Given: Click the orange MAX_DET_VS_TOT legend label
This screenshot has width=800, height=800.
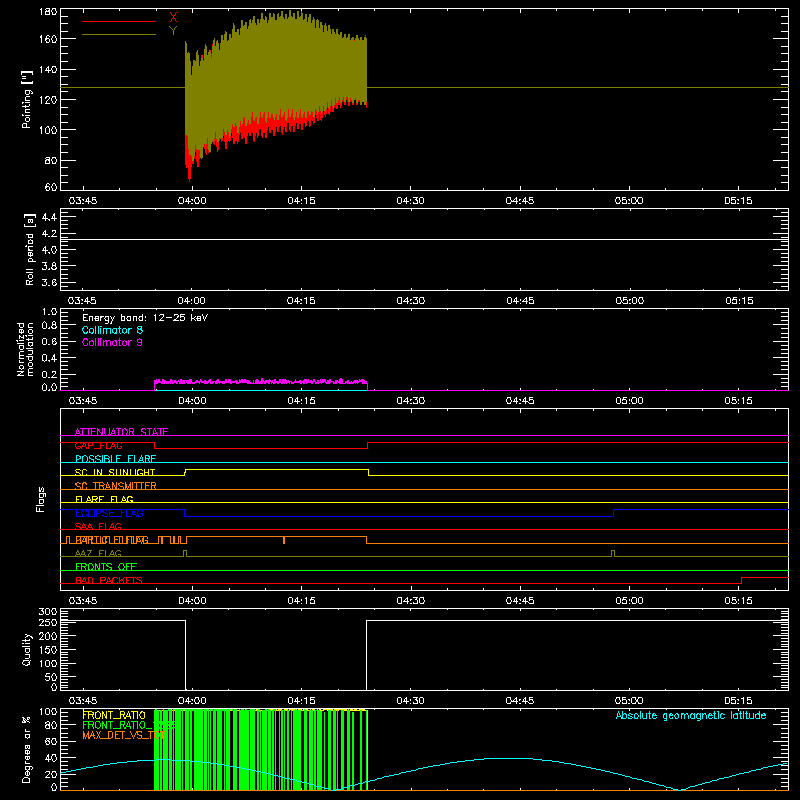Looking at the screenshot, I should [124, 735].
